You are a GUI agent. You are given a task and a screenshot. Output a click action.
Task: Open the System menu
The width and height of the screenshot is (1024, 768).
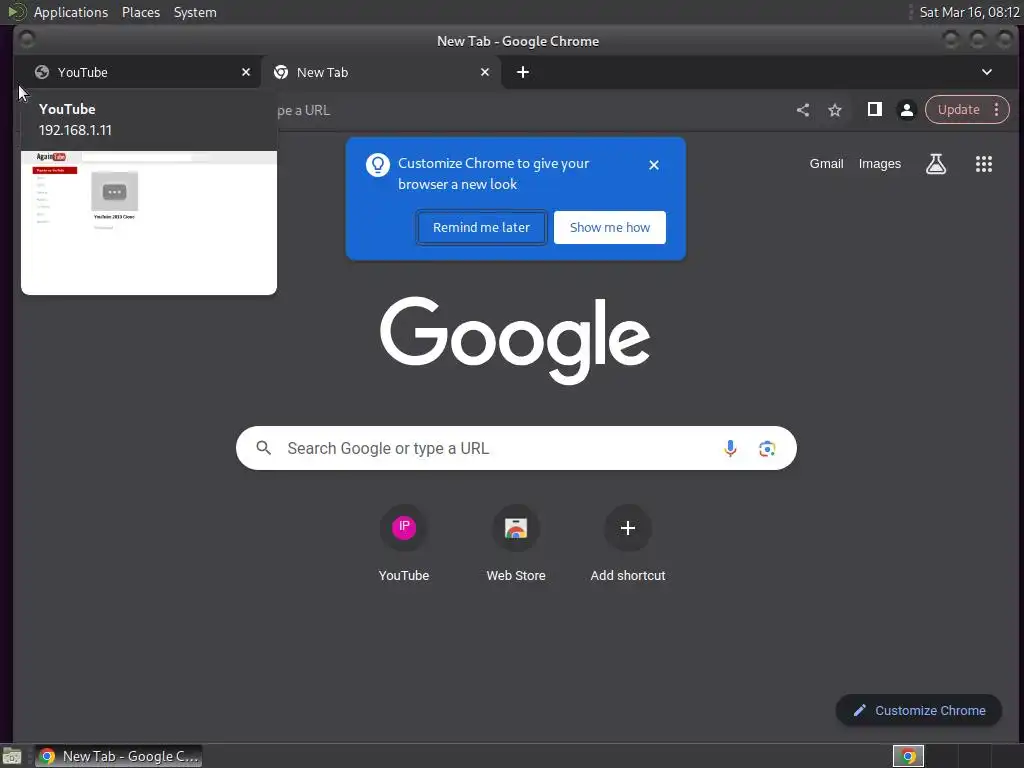pyautogui.click(x=195, y=12)
